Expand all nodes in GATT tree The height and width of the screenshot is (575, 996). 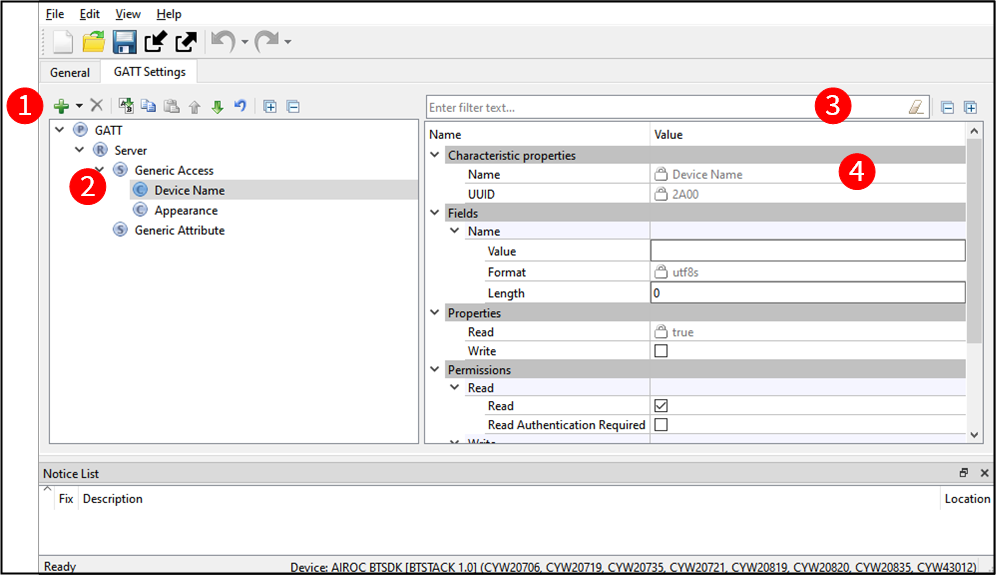[270, 106]
